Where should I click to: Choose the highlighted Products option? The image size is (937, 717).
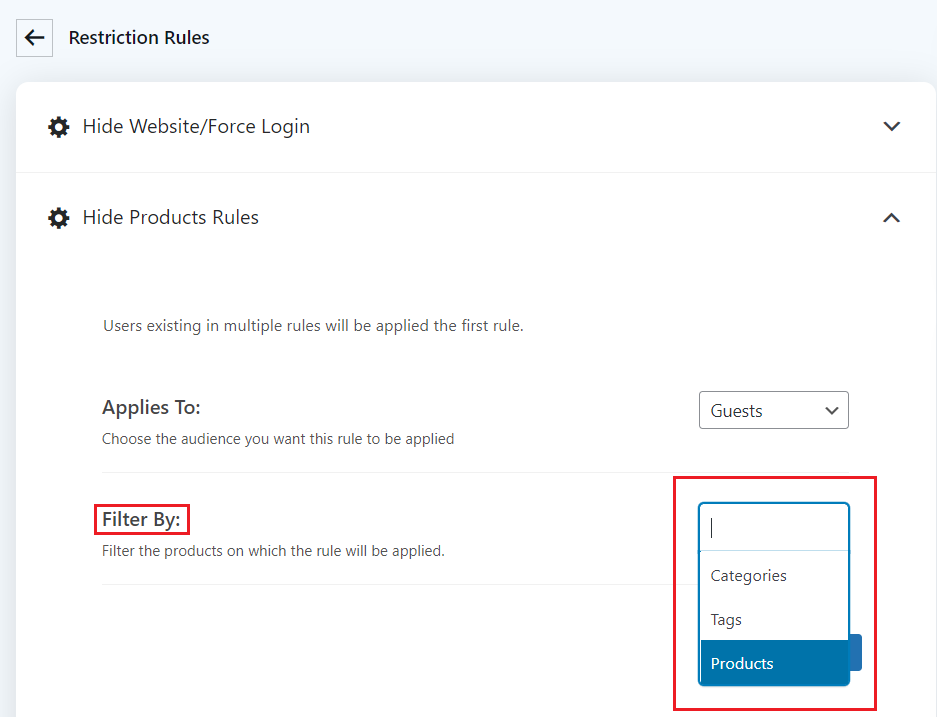[x=774, y=663]
